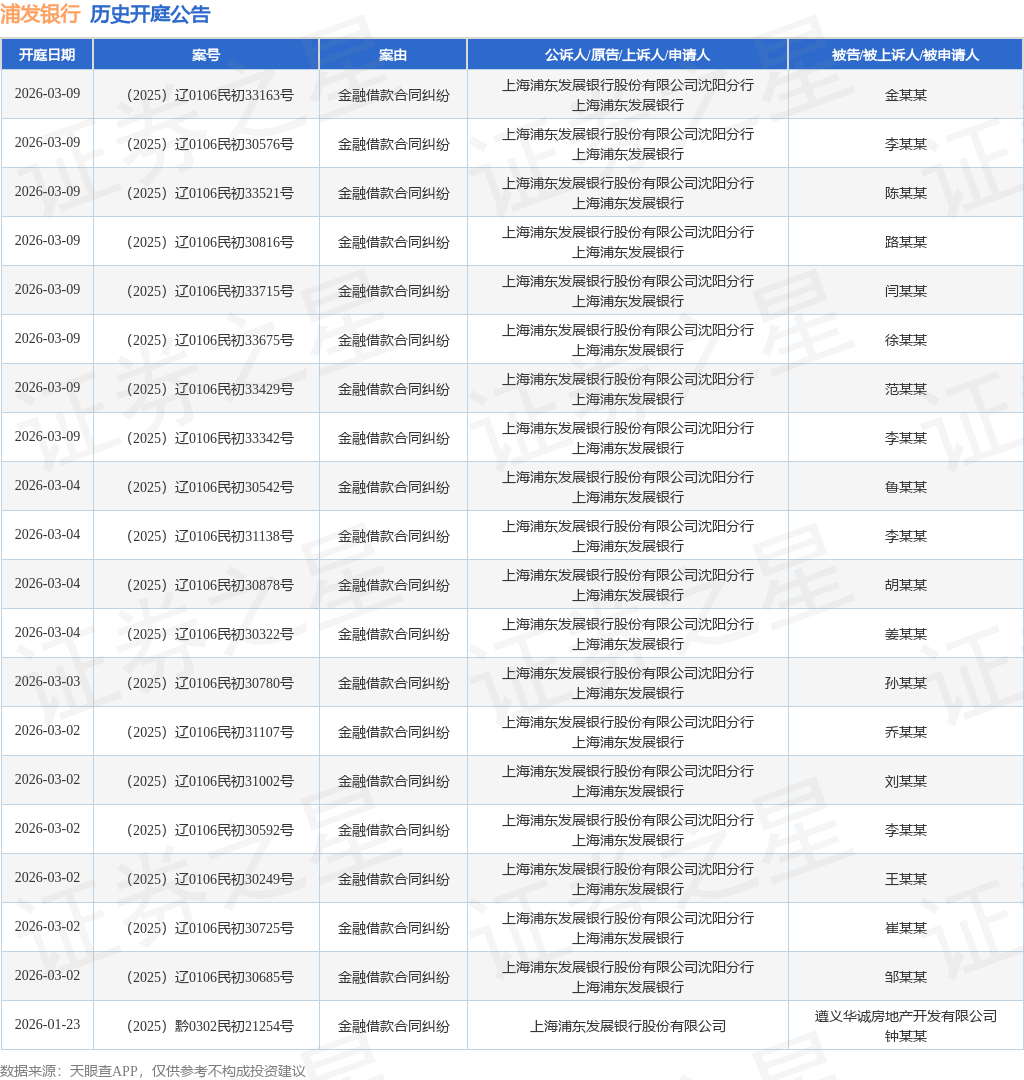Click the date 2026-03-03
This screenshot has height=1080, width=1024.
pos(48,681)
